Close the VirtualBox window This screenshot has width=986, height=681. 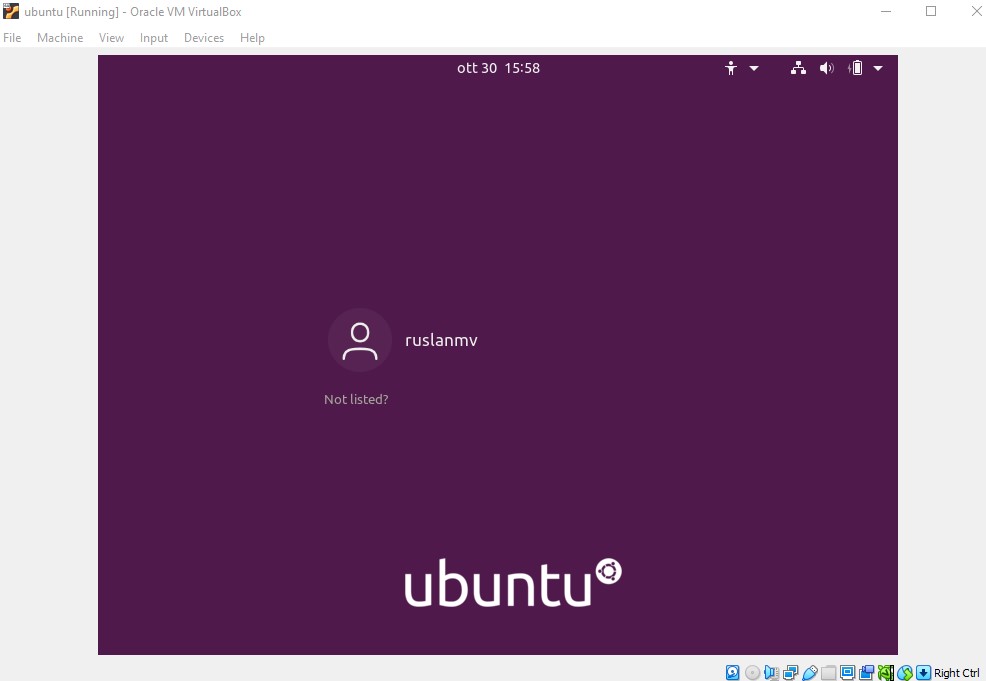click(x=977, y=11)
